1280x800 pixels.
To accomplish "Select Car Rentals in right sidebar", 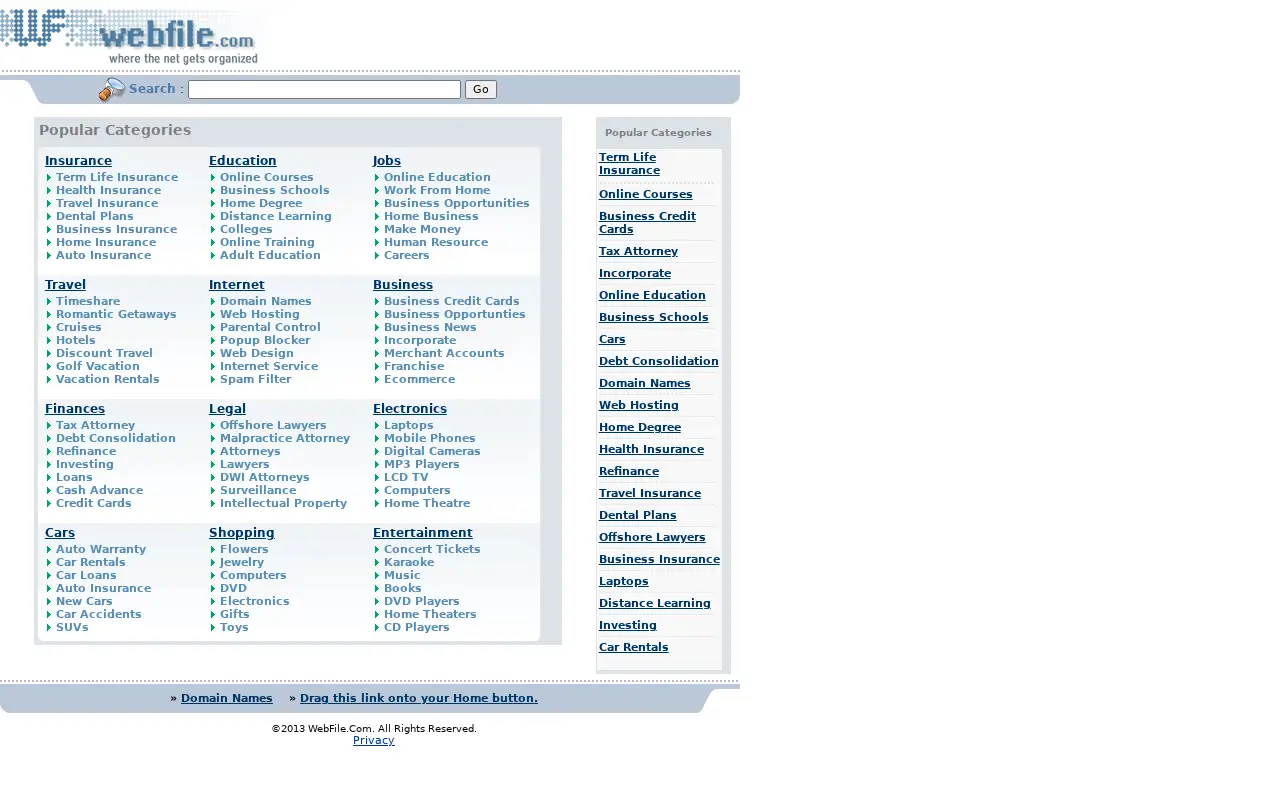I will [x=633, y=648].
